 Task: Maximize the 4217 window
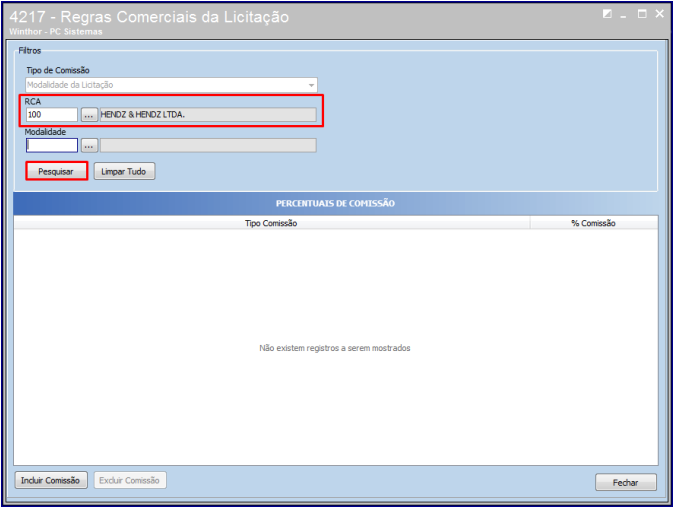pos(642,14)
